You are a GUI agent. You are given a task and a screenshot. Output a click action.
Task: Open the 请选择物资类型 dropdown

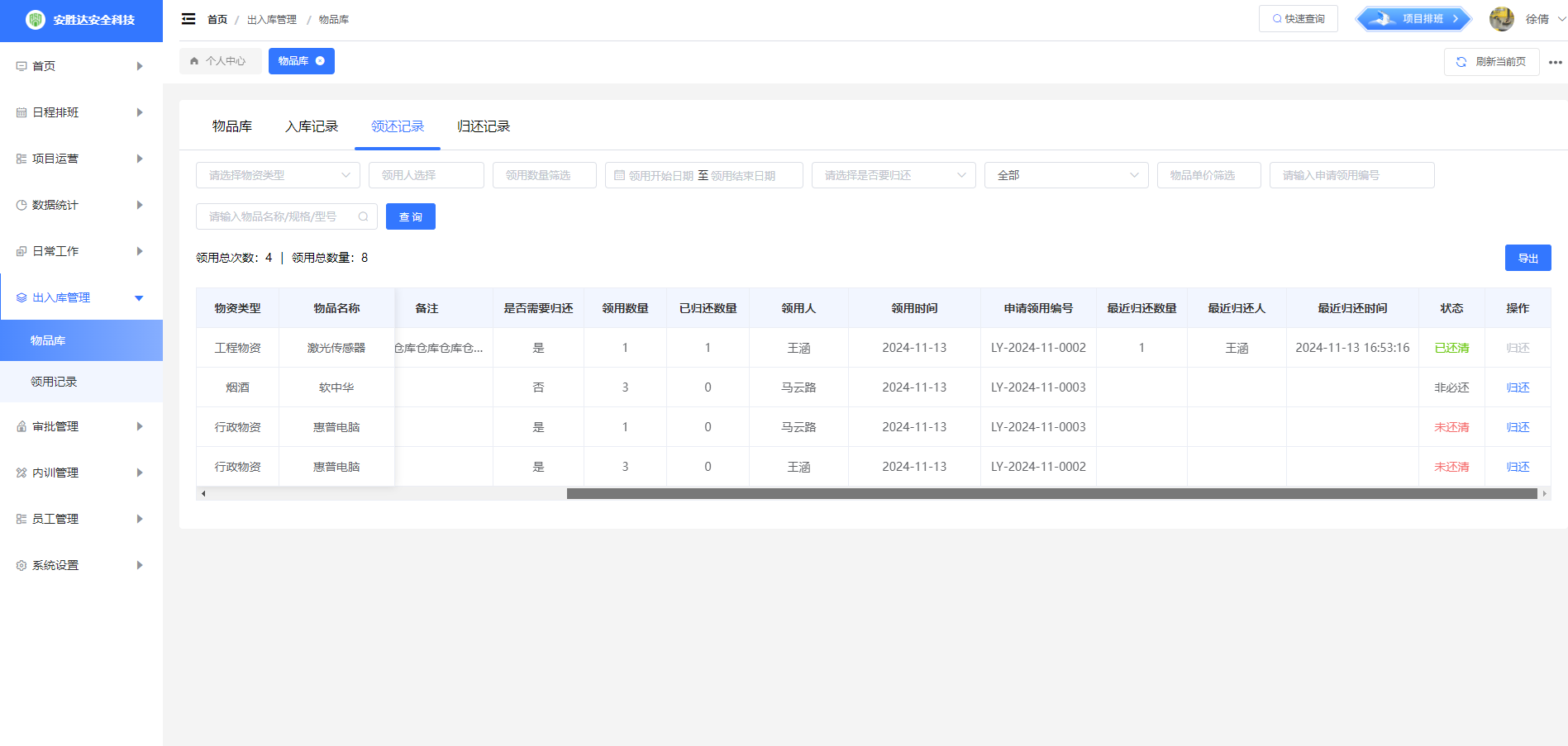coord(278,175)
